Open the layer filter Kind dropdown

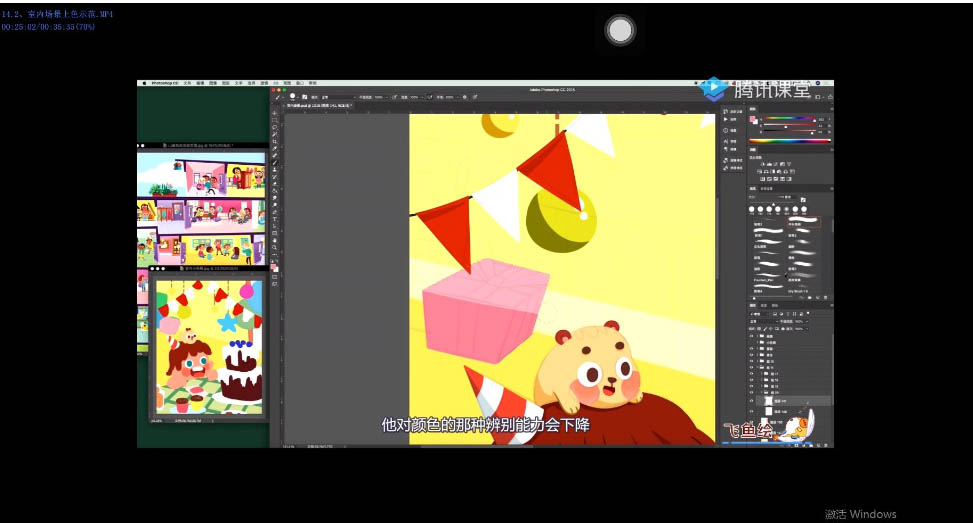(x=759, y=314)
